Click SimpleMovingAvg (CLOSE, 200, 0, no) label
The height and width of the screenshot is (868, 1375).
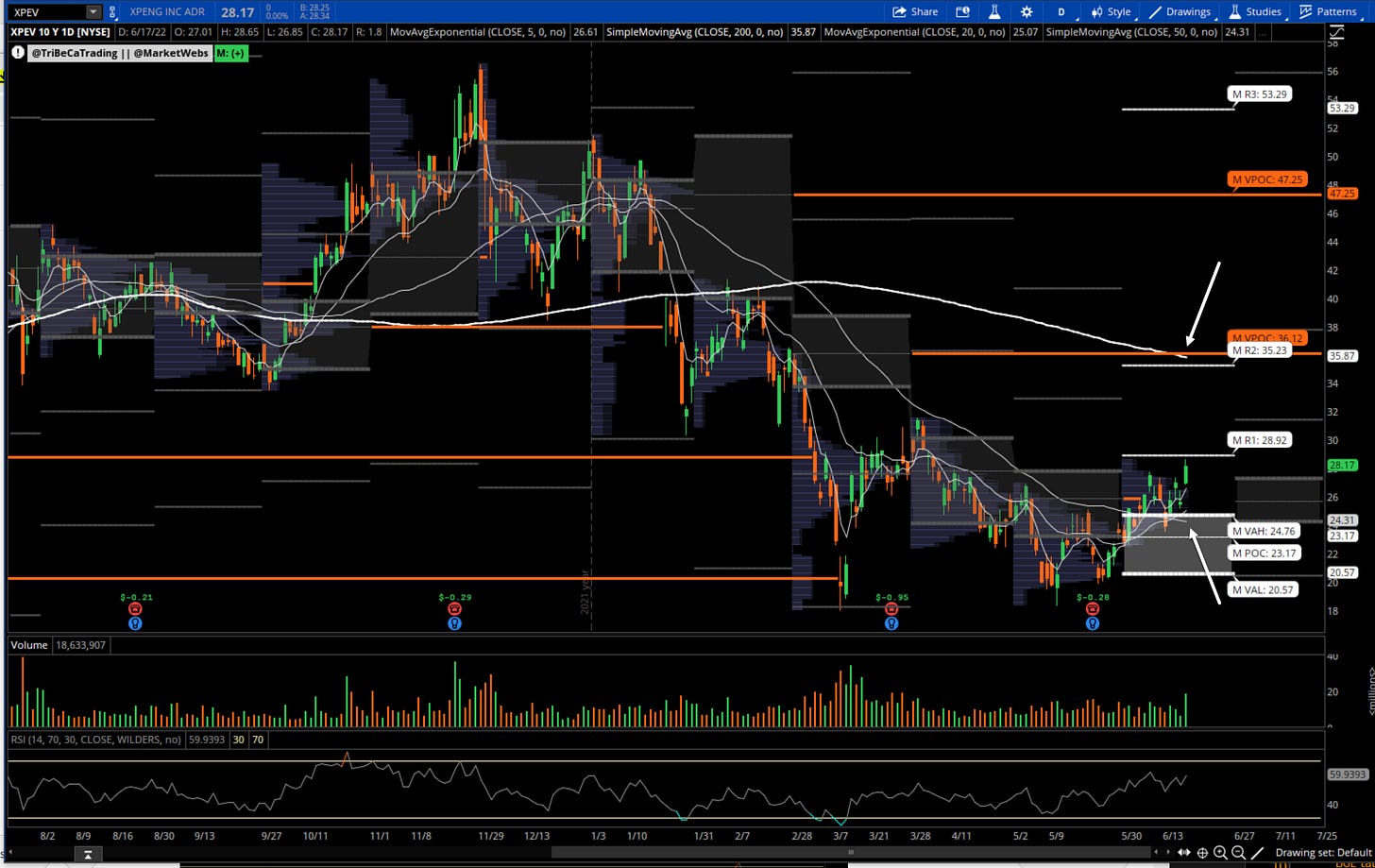(694, 31)
